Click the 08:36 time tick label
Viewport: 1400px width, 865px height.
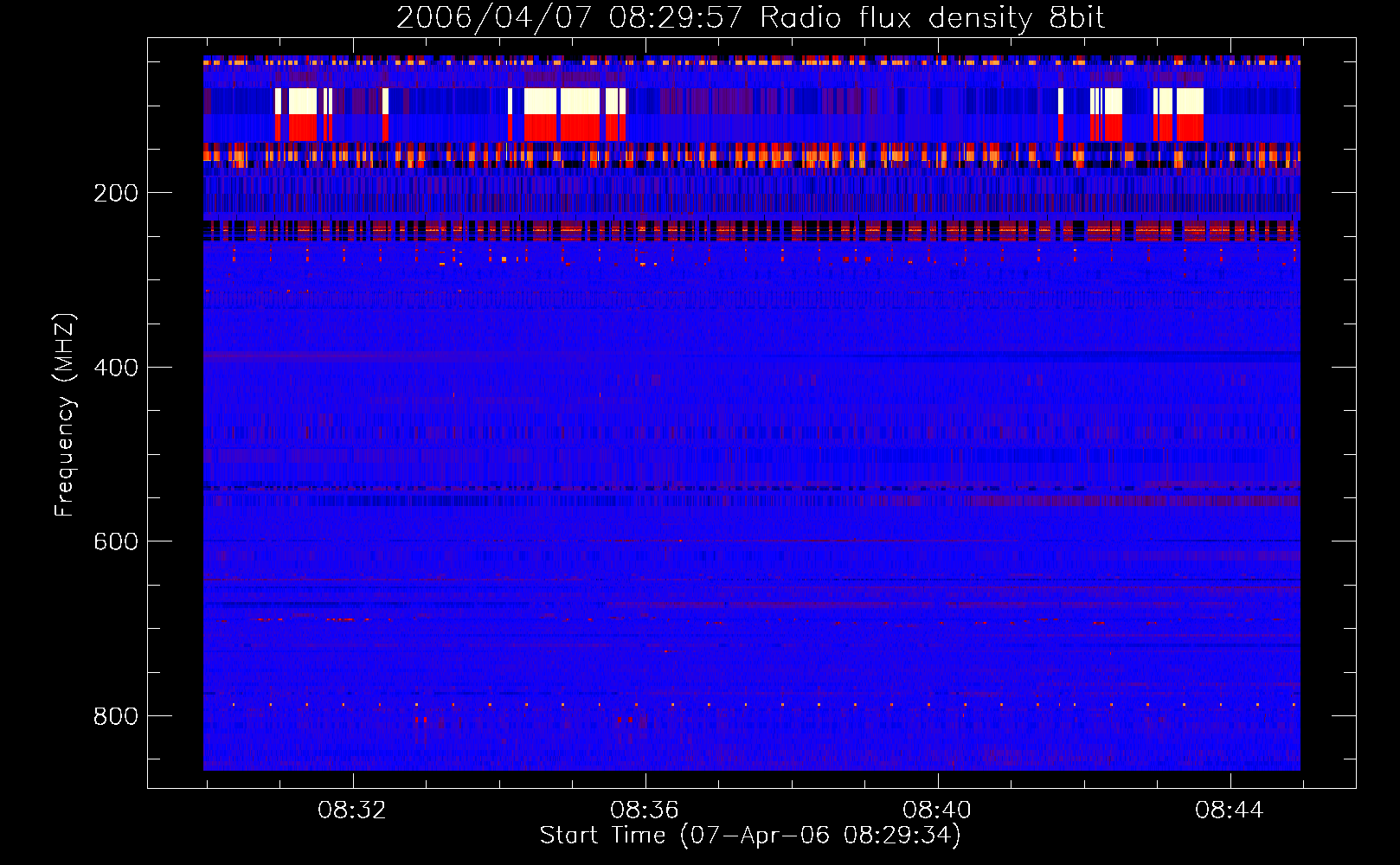coord(645,811)
